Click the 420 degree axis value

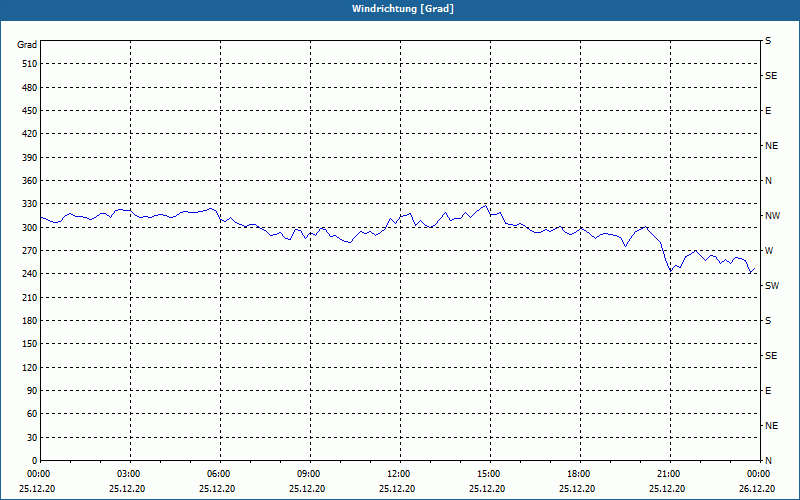click(30, 134)
